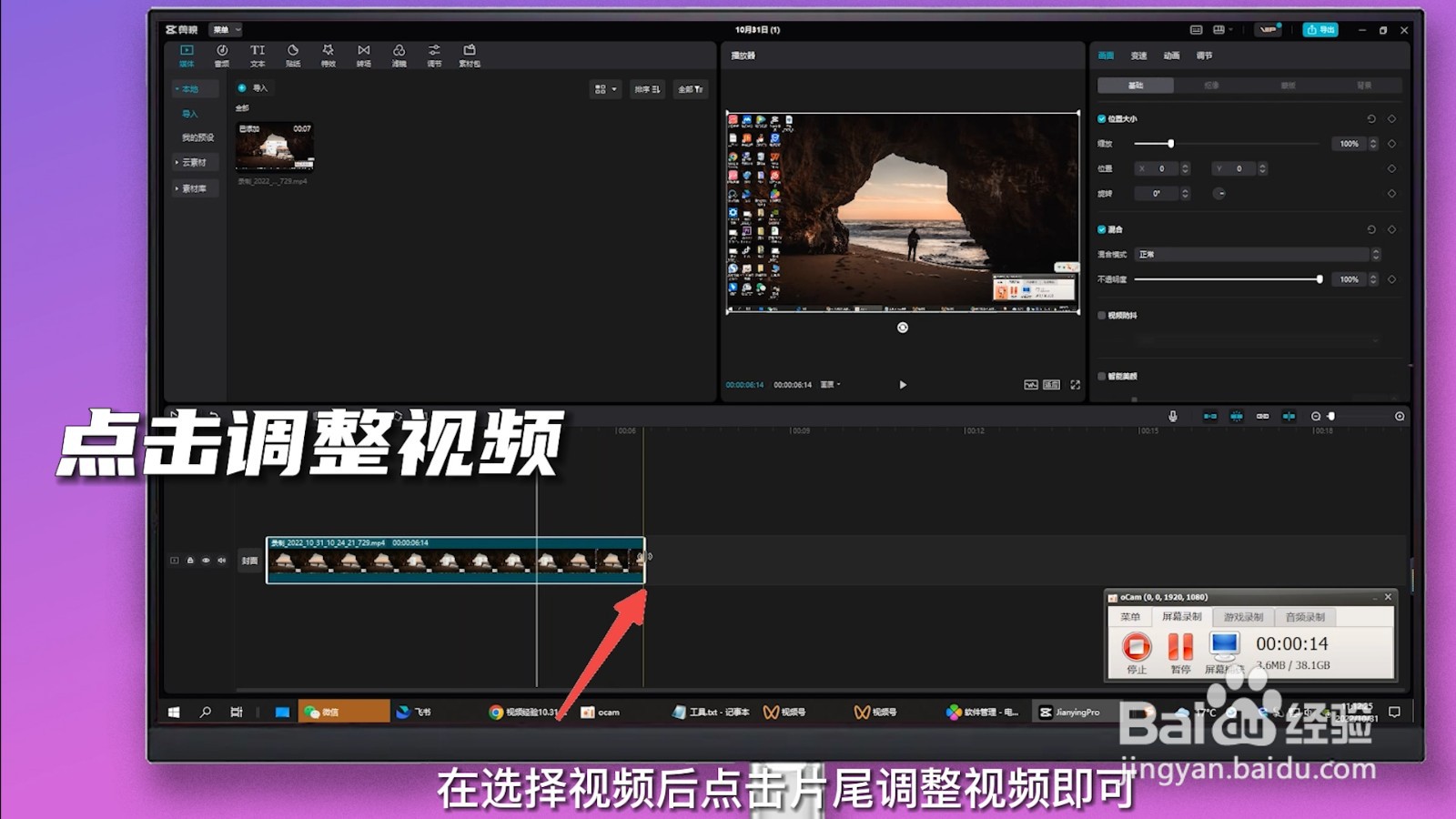Mute the video track via the speaker toggle
1456x819 pixels.
[222, 561]
